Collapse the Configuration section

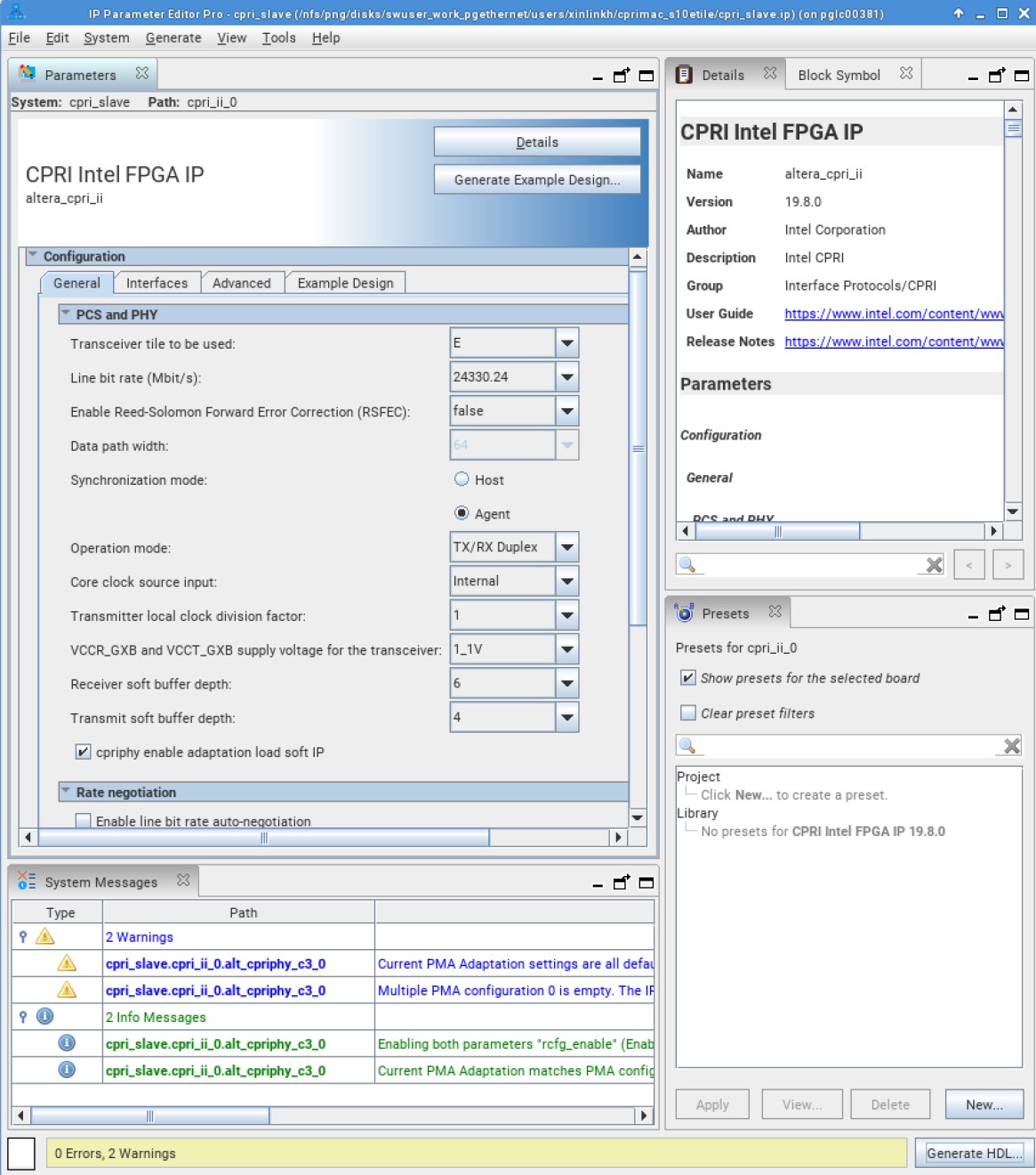tap(33, 255)
